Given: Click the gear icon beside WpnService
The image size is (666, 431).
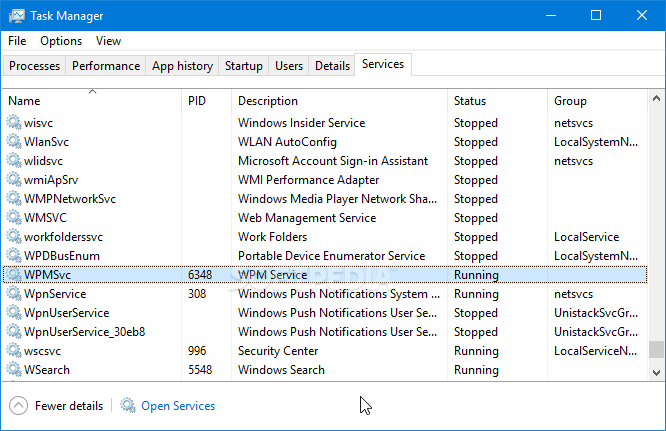Looking at the screenshot, I should click(x=14, y=293).
